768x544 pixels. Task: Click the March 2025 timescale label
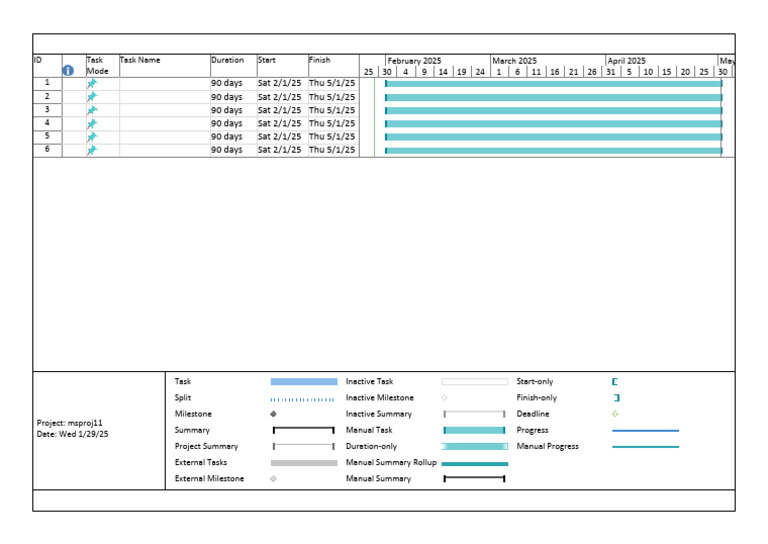coord(514,61)
